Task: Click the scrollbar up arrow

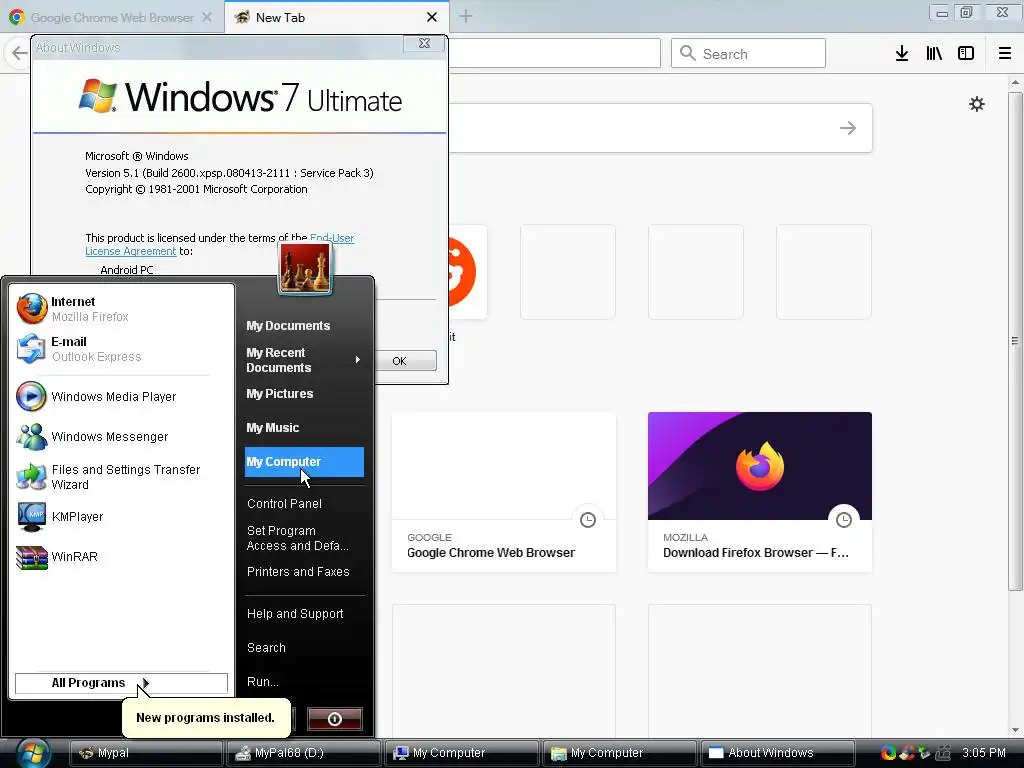Action: (x=1015, y=82)
